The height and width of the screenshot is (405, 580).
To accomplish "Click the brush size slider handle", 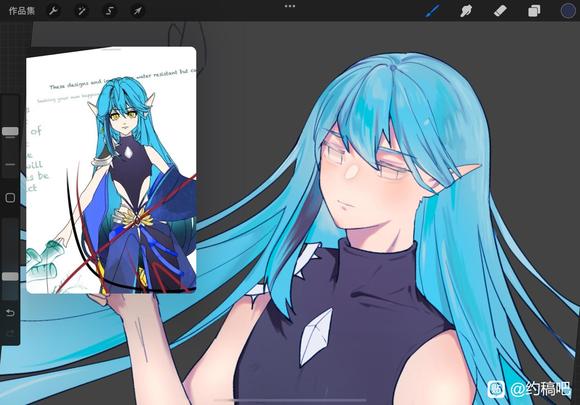I will [10, 131].
